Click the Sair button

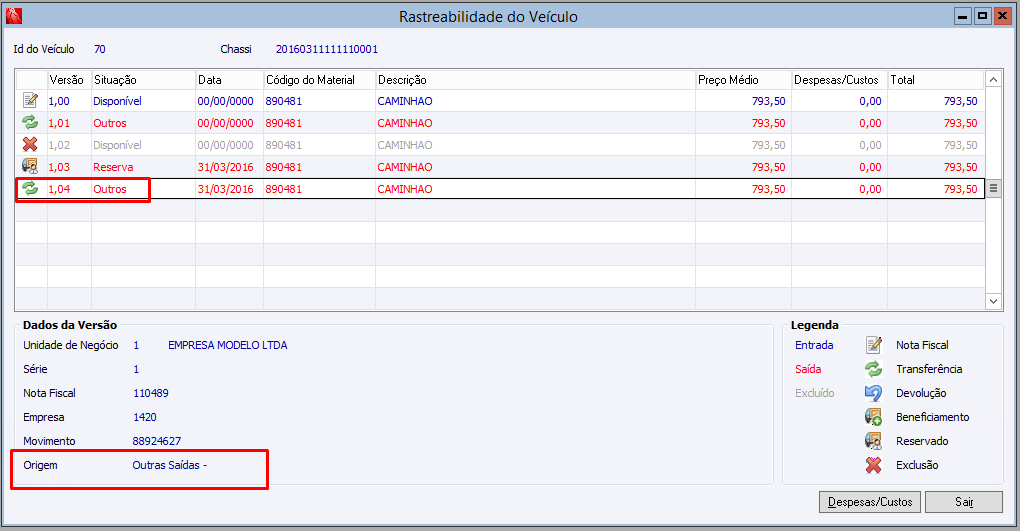[x=964, y=502]
